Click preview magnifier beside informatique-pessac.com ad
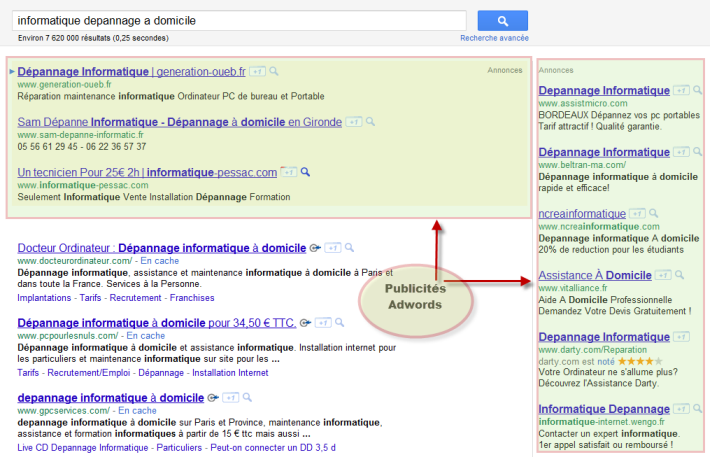This screenshot has width=710, height=457. point(306,172)
